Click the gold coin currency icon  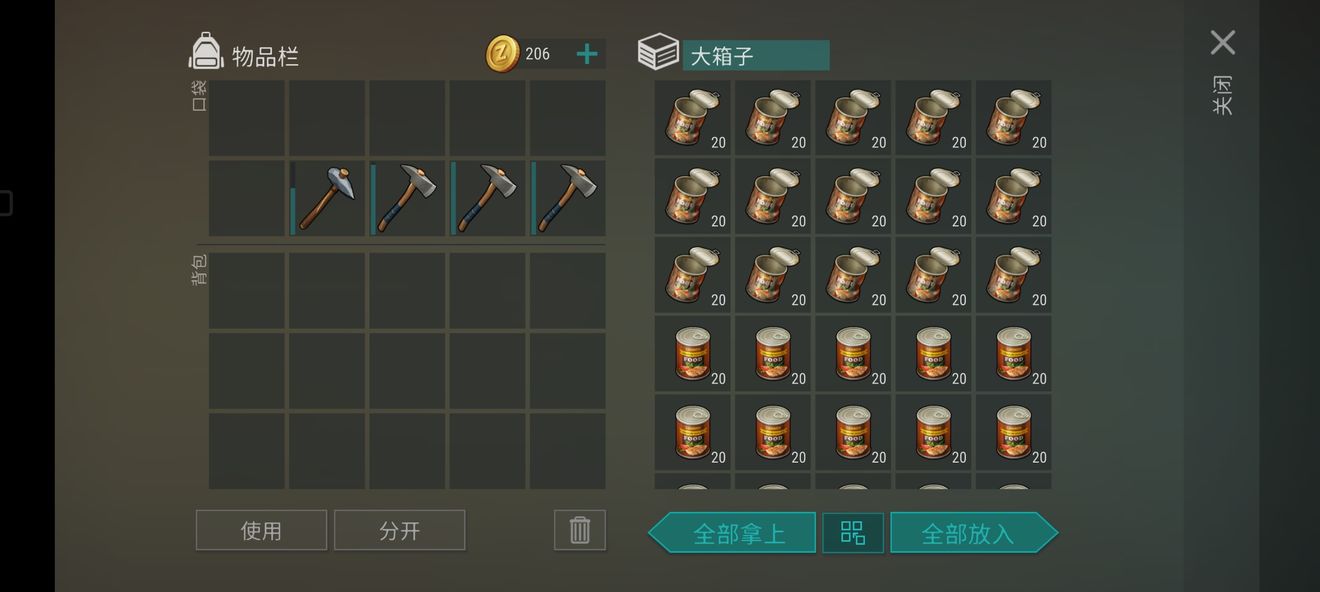pos(502,54)
